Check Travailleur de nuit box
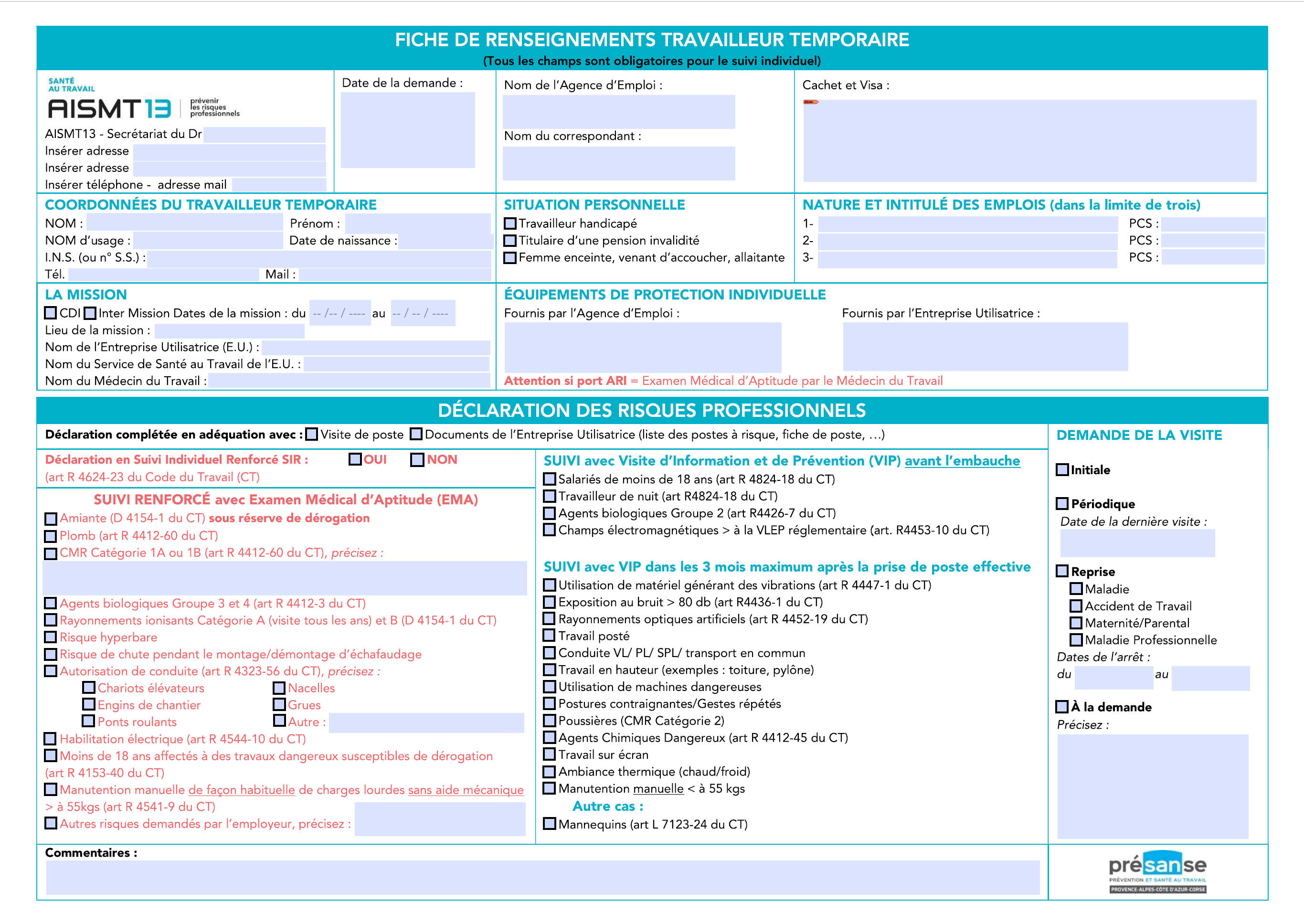 click(549, 496)
